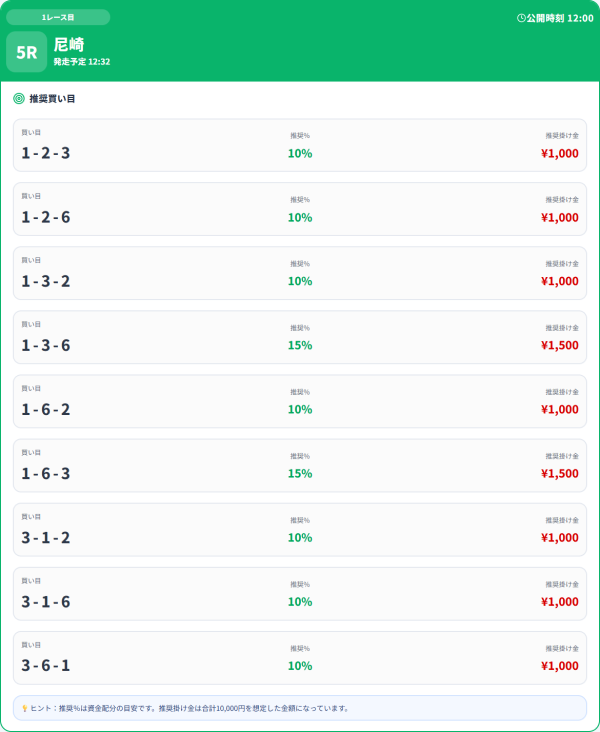Click the 1-6-2 bet combination

pos(46,409)
